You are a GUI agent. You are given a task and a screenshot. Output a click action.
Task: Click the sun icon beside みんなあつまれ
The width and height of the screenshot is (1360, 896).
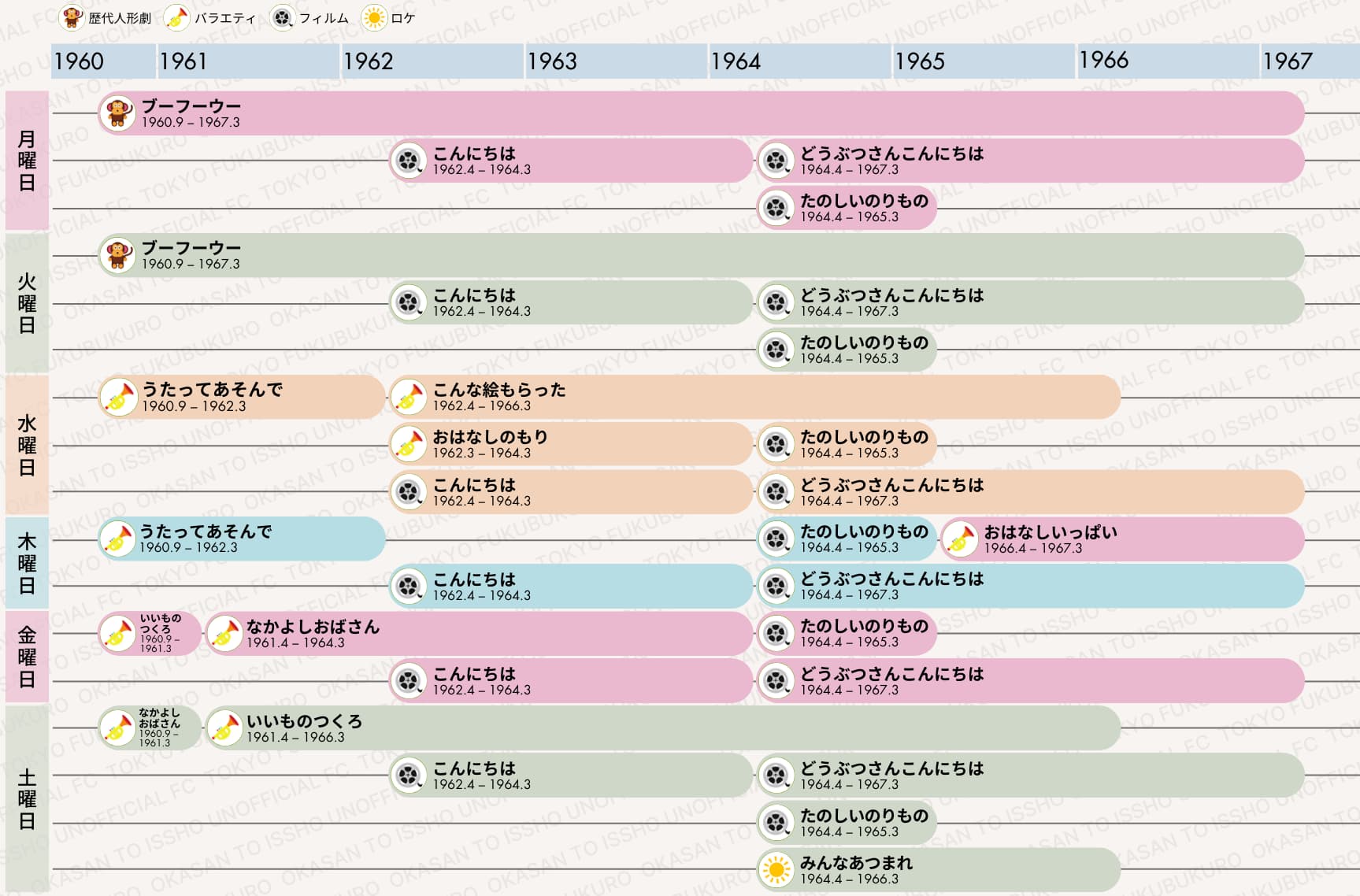coord(776,870)
